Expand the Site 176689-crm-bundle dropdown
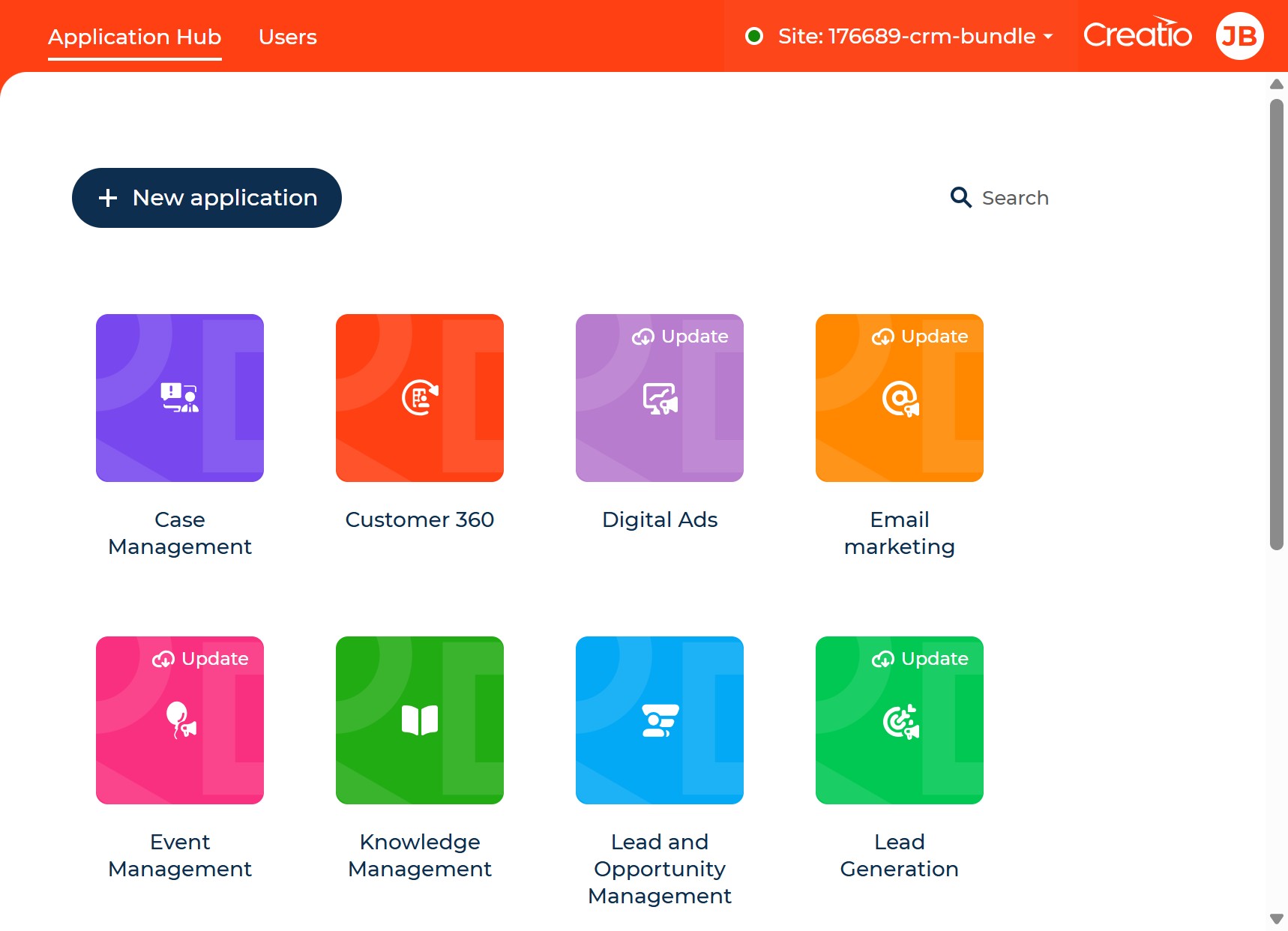The width and height of the screenshot is (1288, 931). (900, 36)
